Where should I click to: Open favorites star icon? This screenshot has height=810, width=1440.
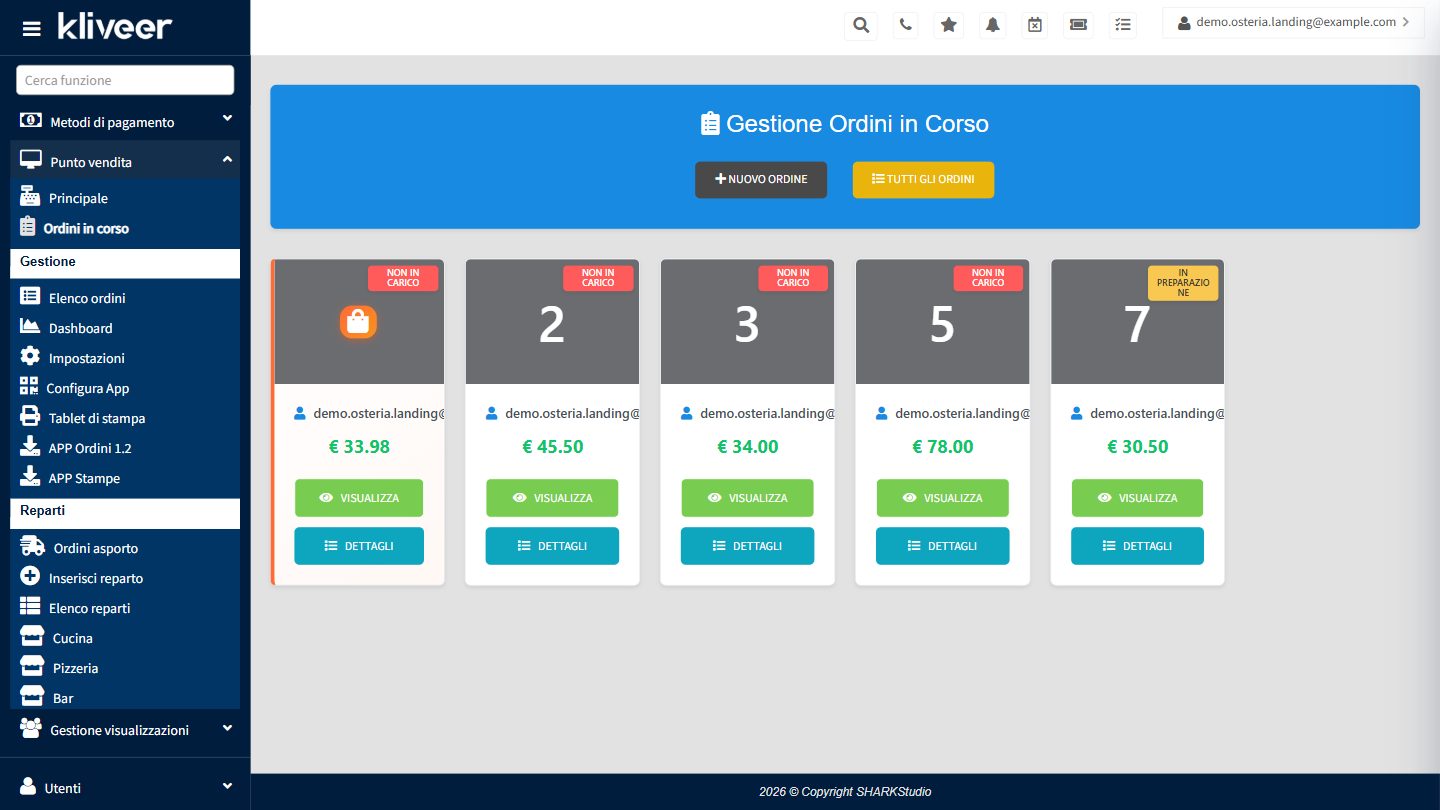(949, 25)
